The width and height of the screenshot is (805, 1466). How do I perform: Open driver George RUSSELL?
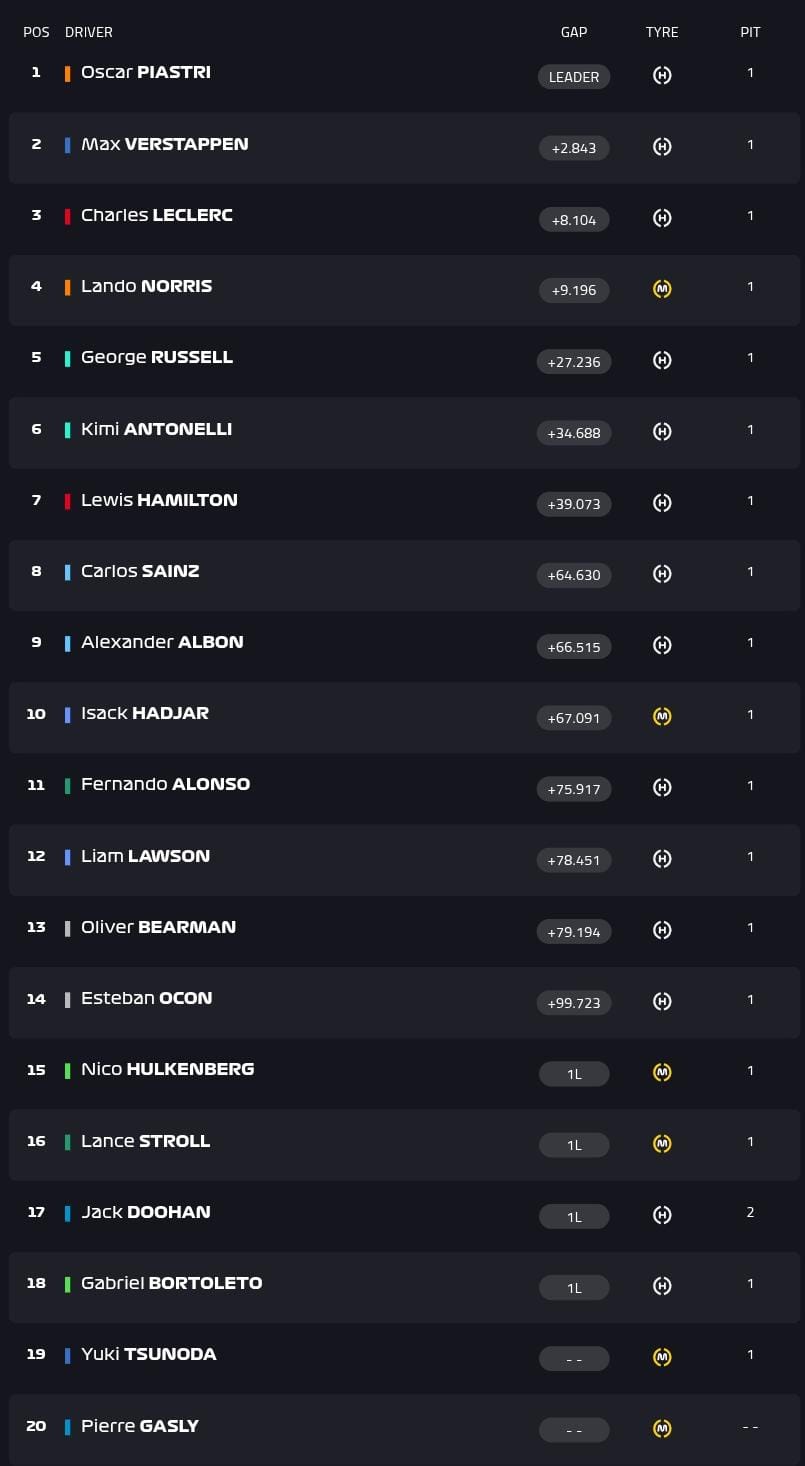click(x=157, y=357)
